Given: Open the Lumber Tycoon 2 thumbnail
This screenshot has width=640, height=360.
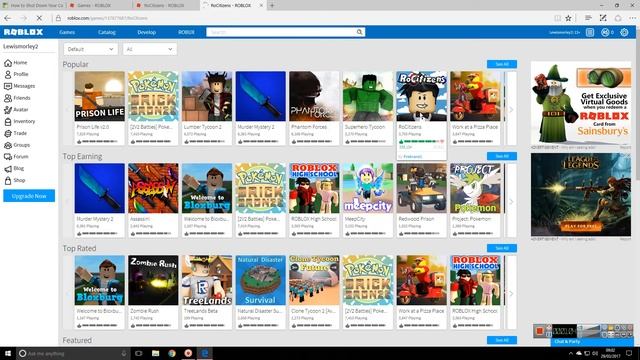Looking at the screenshot, I should click(x=207, y=96).
